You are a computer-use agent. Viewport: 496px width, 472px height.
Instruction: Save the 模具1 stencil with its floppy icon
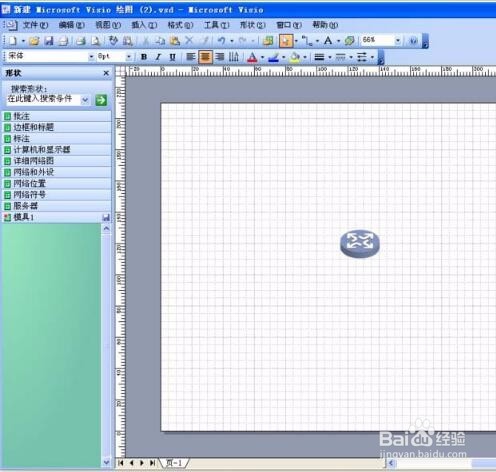pos(106,218)
